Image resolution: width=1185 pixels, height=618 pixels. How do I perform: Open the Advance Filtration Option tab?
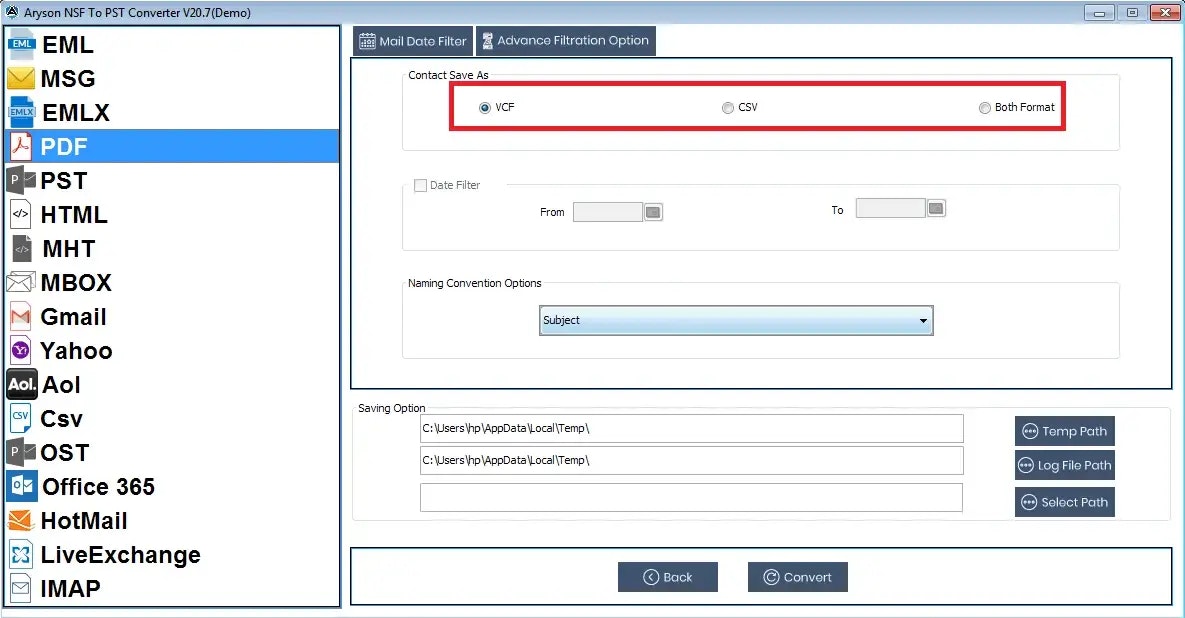point(565,41)
